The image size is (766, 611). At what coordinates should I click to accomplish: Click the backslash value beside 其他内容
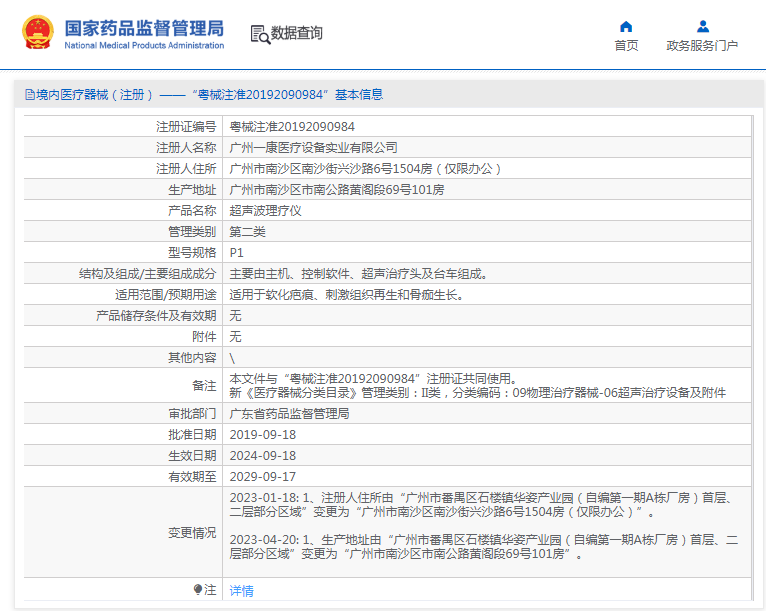(232, 358)
